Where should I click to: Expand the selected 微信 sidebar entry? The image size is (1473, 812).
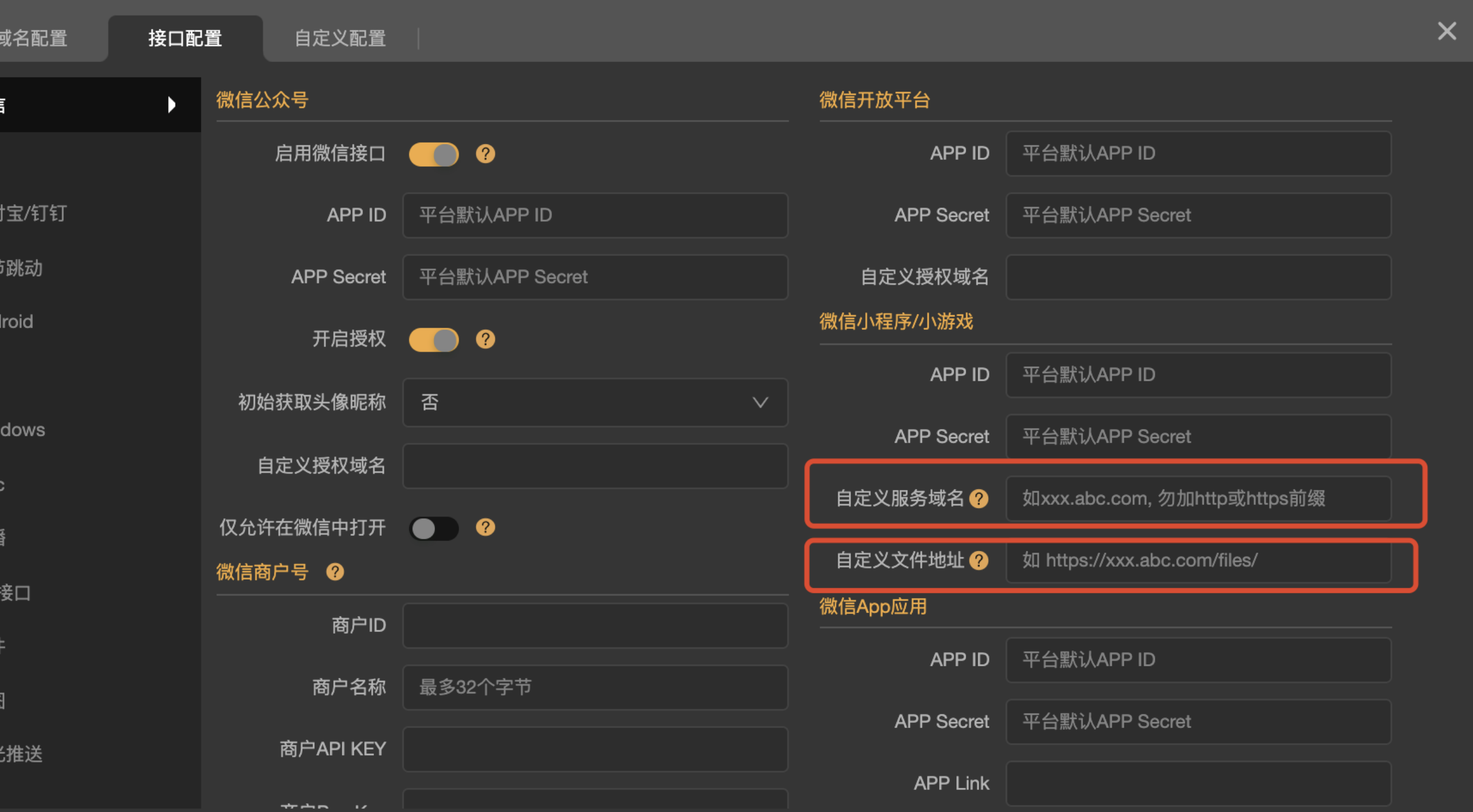(171, 105)
